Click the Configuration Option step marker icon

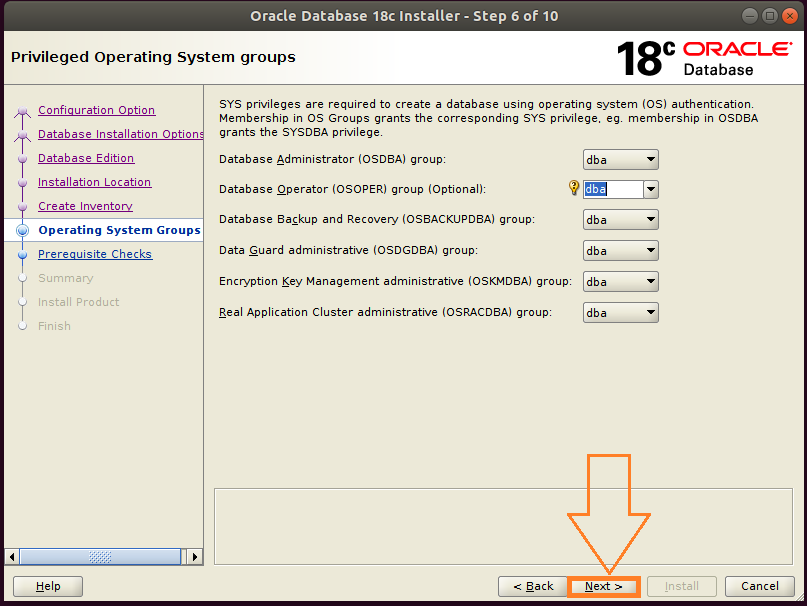coord(22,111)
